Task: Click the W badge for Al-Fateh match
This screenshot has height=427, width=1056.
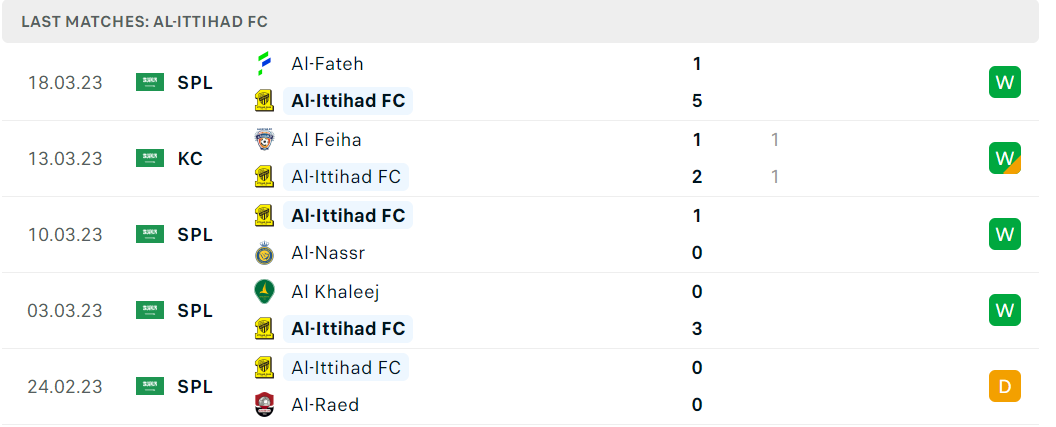Action: click(1005, 82)
